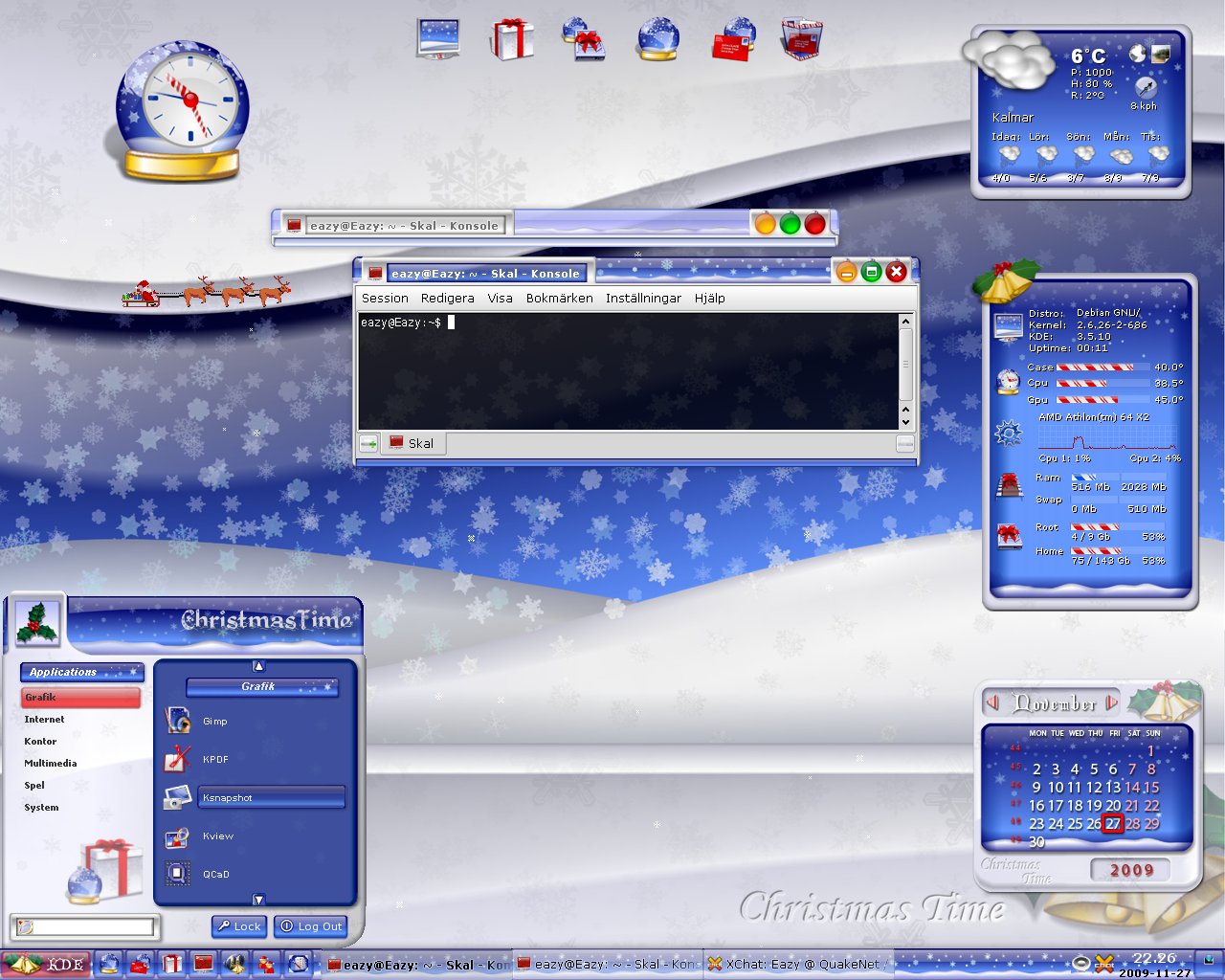Select the System category in the menu
Screen dimensions: 1225x980
pyautogui.click(x=80, y=808)
